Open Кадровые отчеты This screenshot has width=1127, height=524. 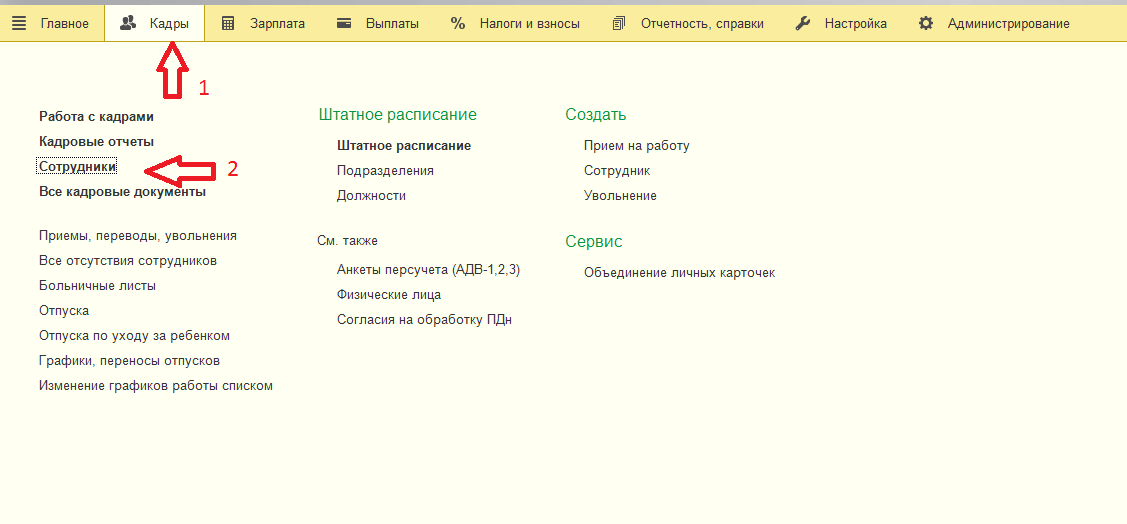96,142
